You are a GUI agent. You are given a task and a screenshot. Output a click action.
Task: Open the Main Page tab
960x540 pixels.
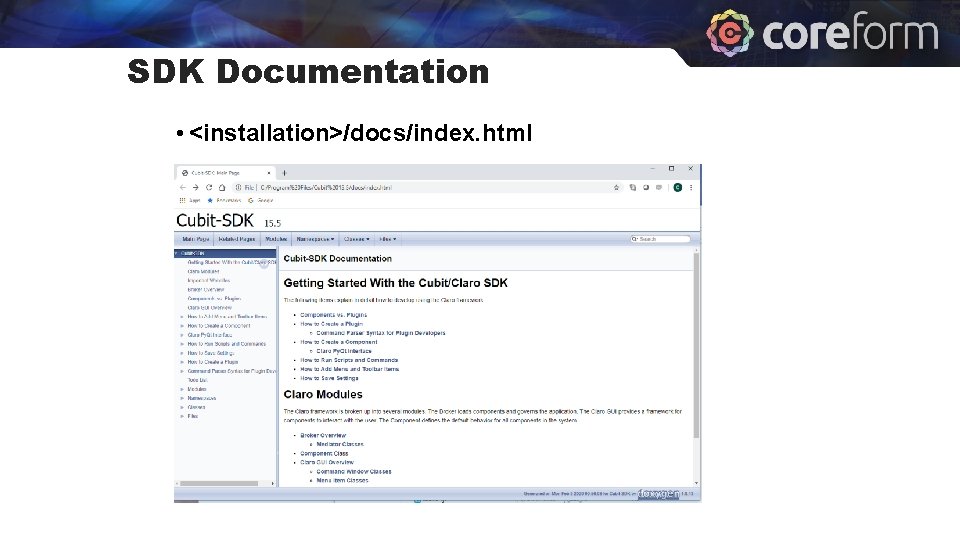pos(195,239)
